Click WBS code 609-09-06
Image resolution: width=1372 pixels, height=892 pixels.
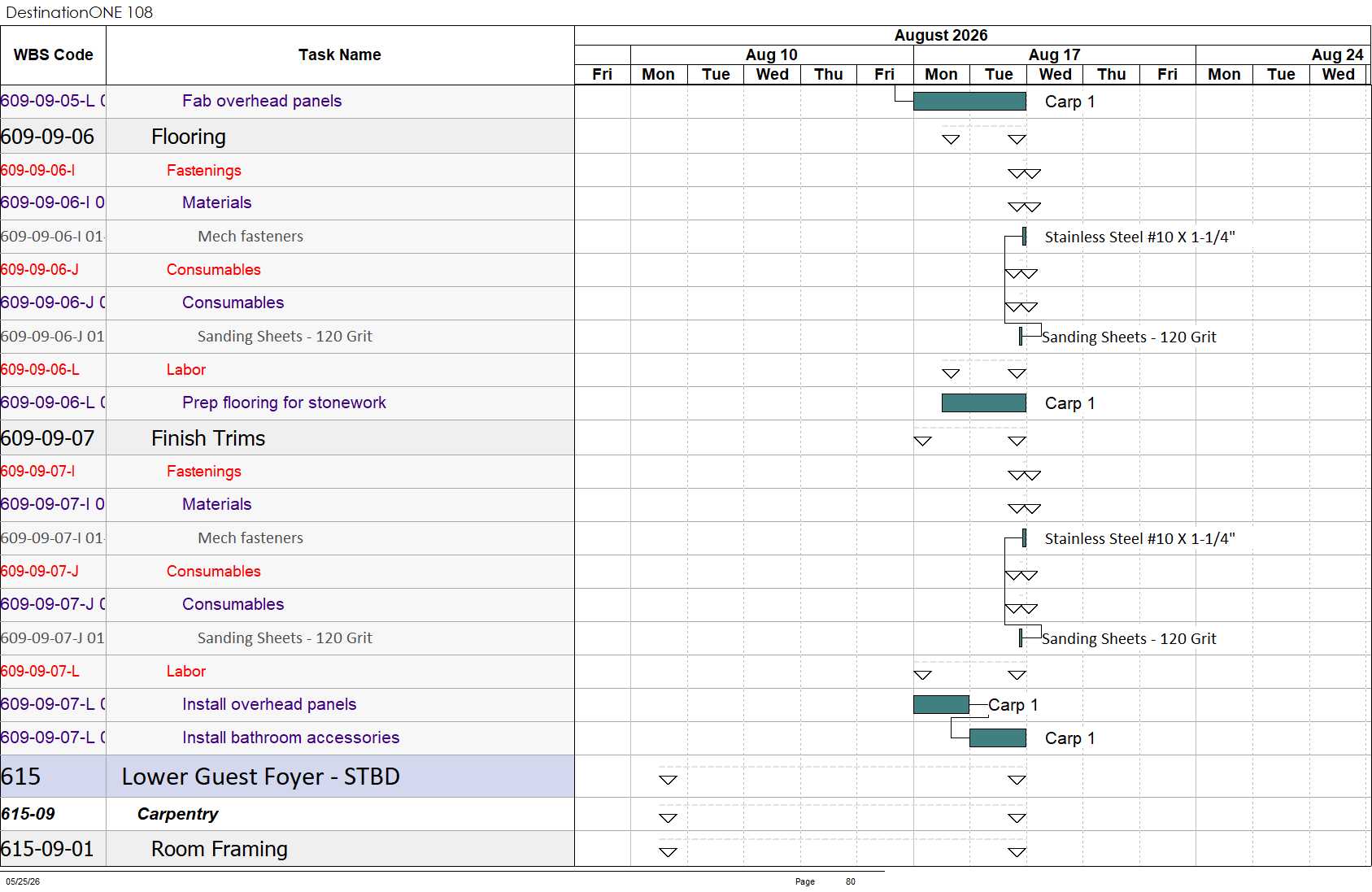tap(48, 137)
